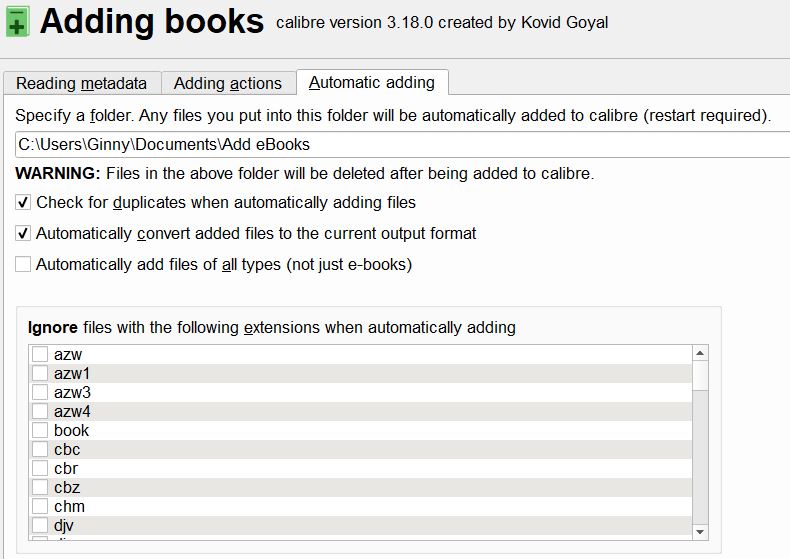Ignore chm files checkbox

pos(40,507)
